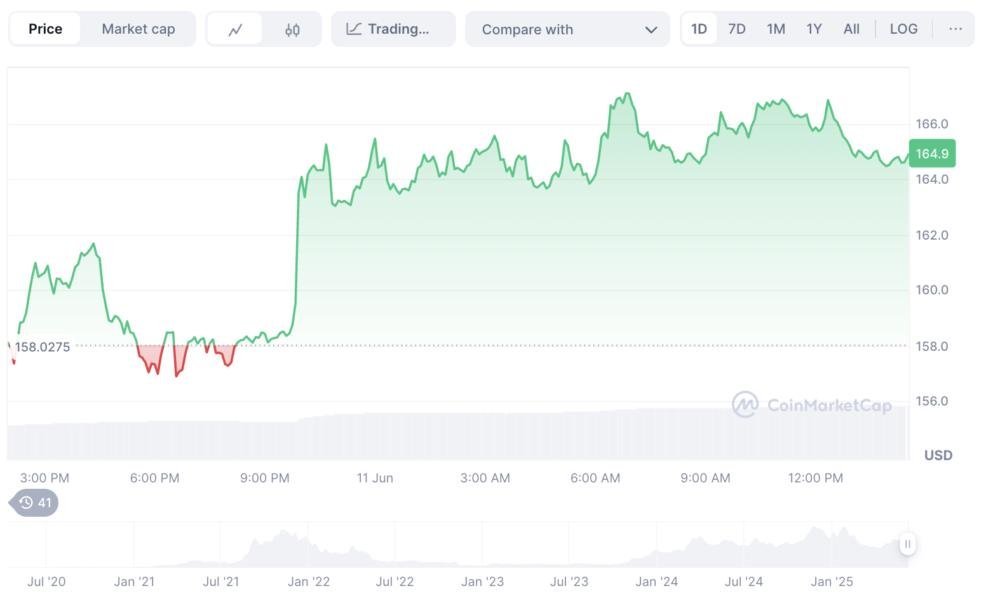The width and height of the screenshot is (986, 600).
Task: Switch to Market cap view
Action: point(138,29)
